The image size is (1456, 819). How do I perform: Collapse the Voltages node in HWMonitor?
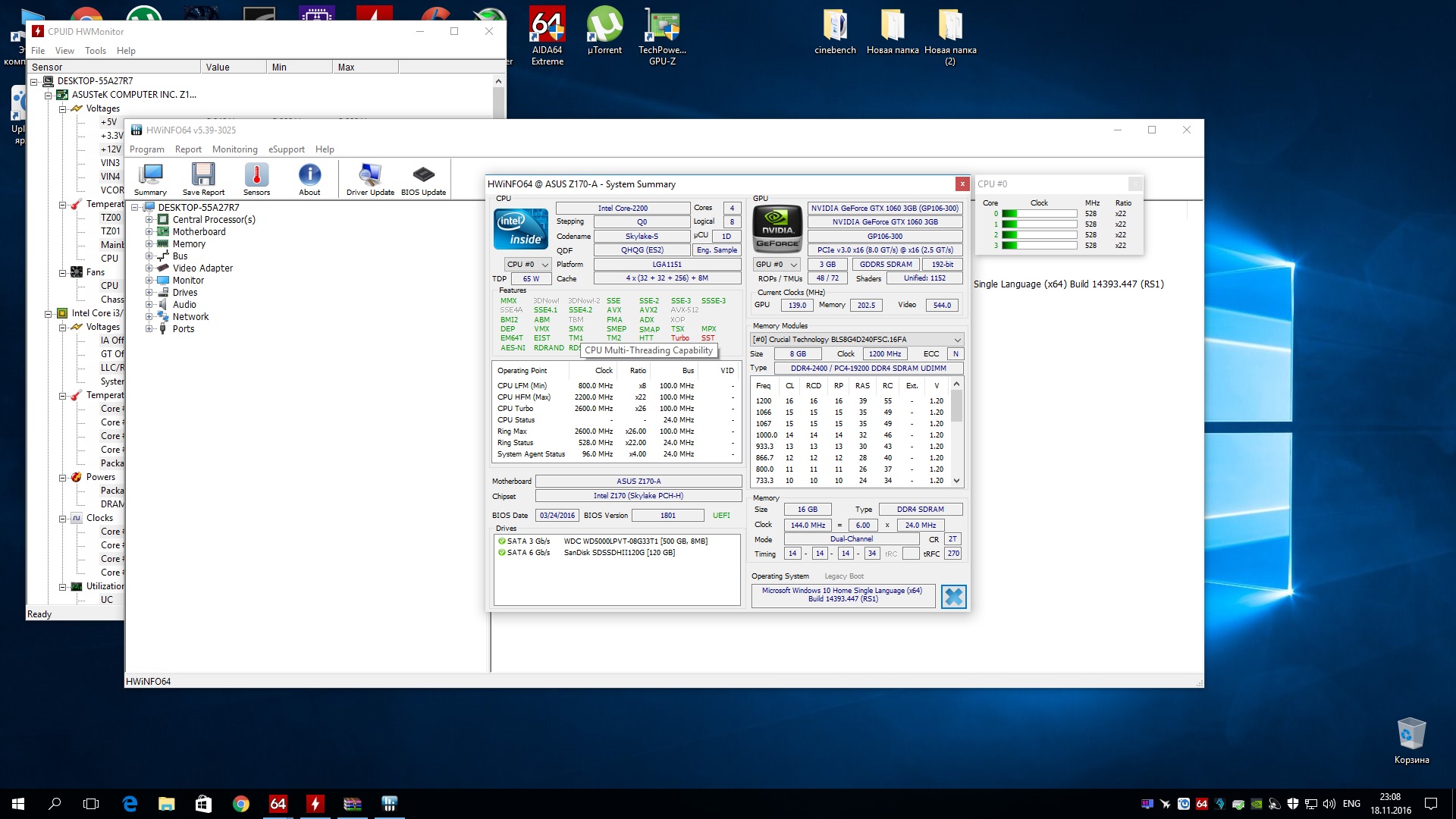[63, 109]
